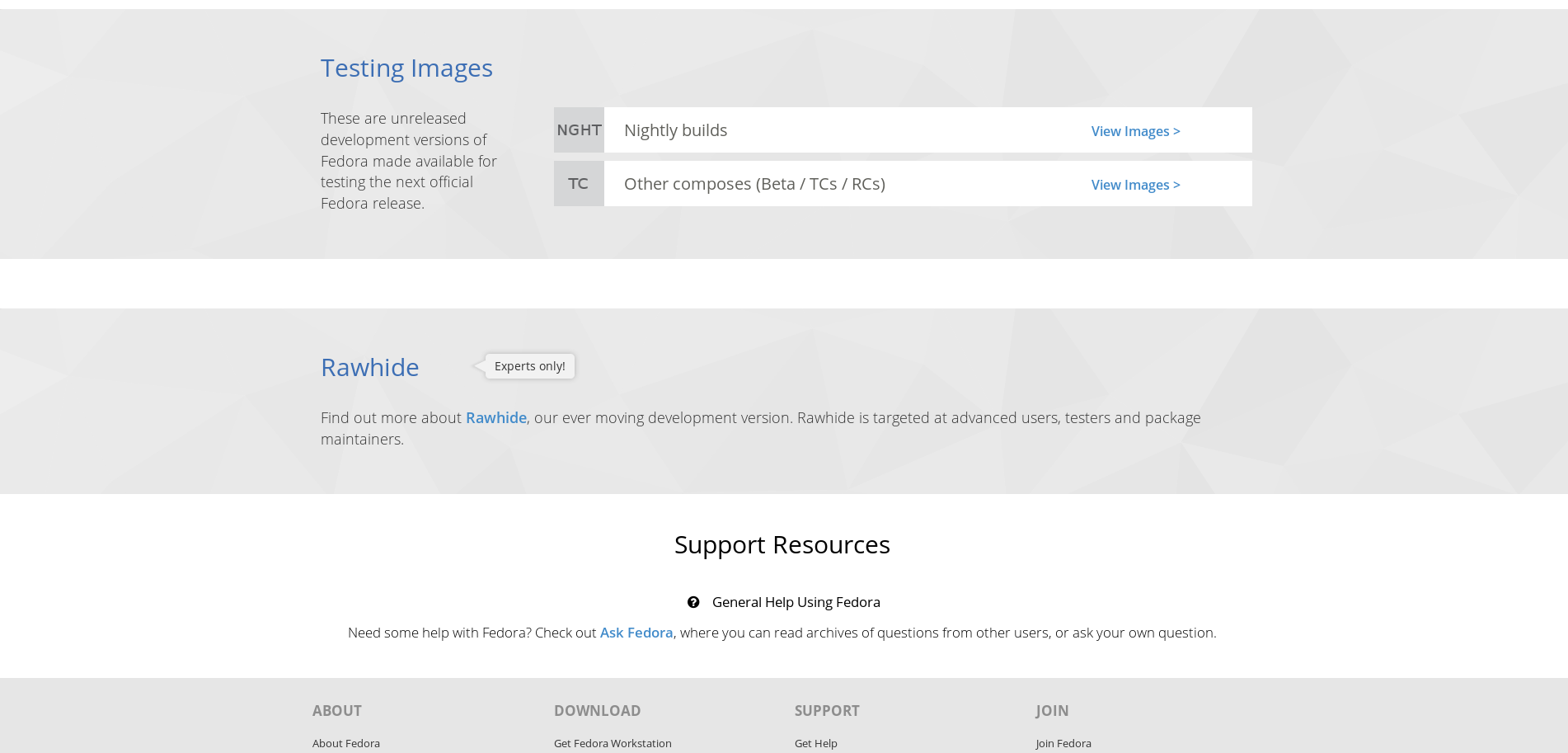Follow the Rawhide link in the paragraph
This screenshot has height=753, width=1568.
click(495, 417)
